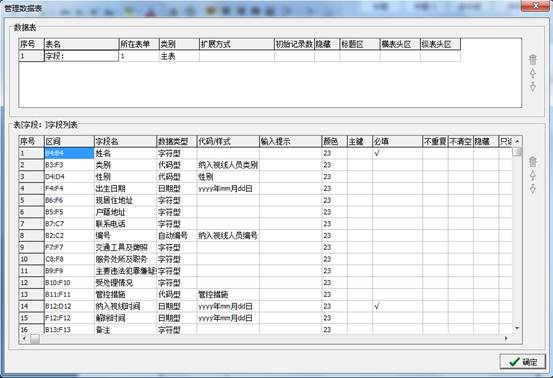The width and height of the screenshot is (553, 378).
Task: Toggle 必填 checkmark for 纳入视线时间 field
Action: [397, 306]
